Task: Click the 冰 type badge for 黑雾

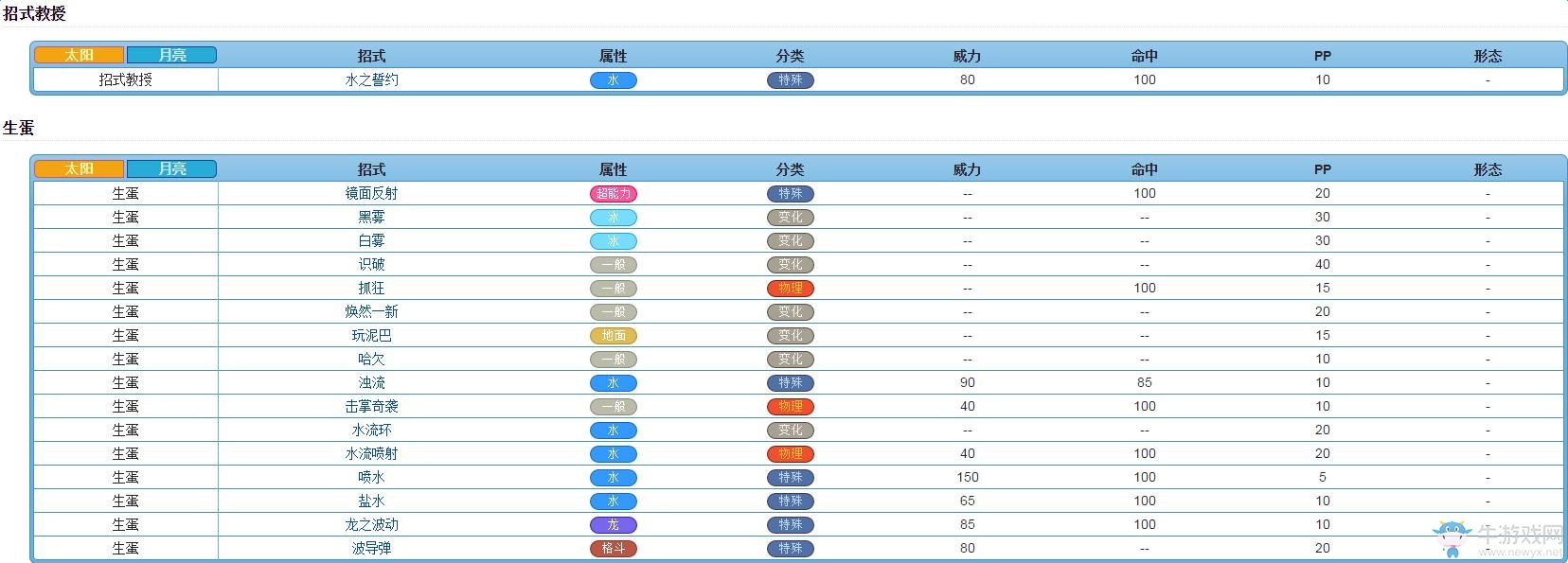Action: [614, 218]
